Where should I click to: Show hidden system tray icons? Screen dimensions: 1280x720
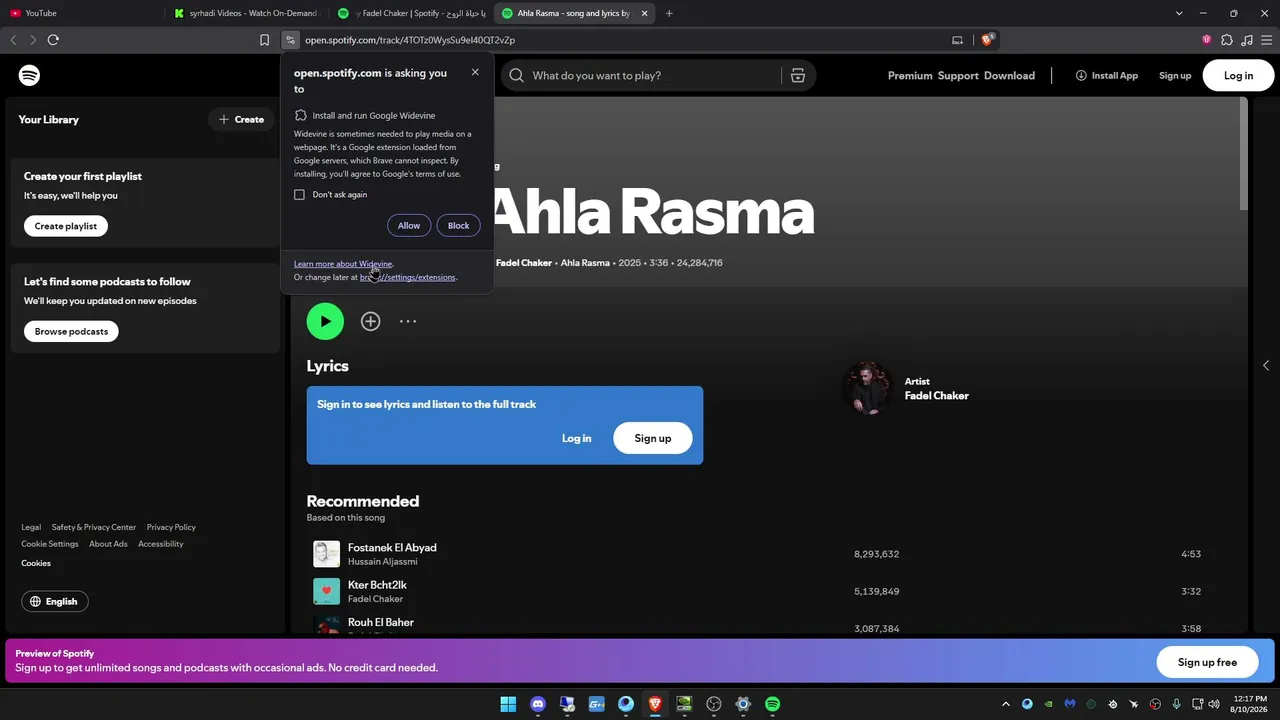click(1006, 704)
